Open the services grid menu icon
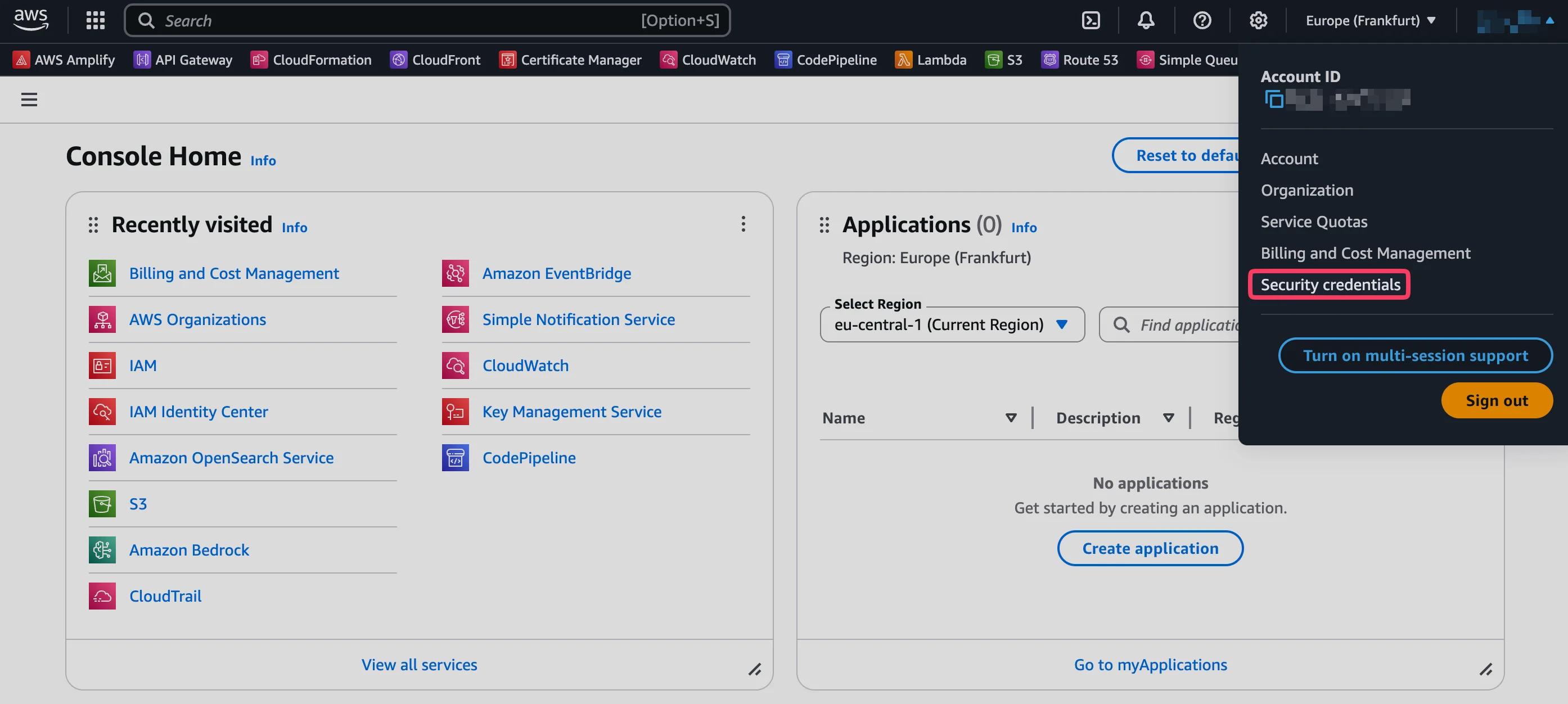 point(95,20)
